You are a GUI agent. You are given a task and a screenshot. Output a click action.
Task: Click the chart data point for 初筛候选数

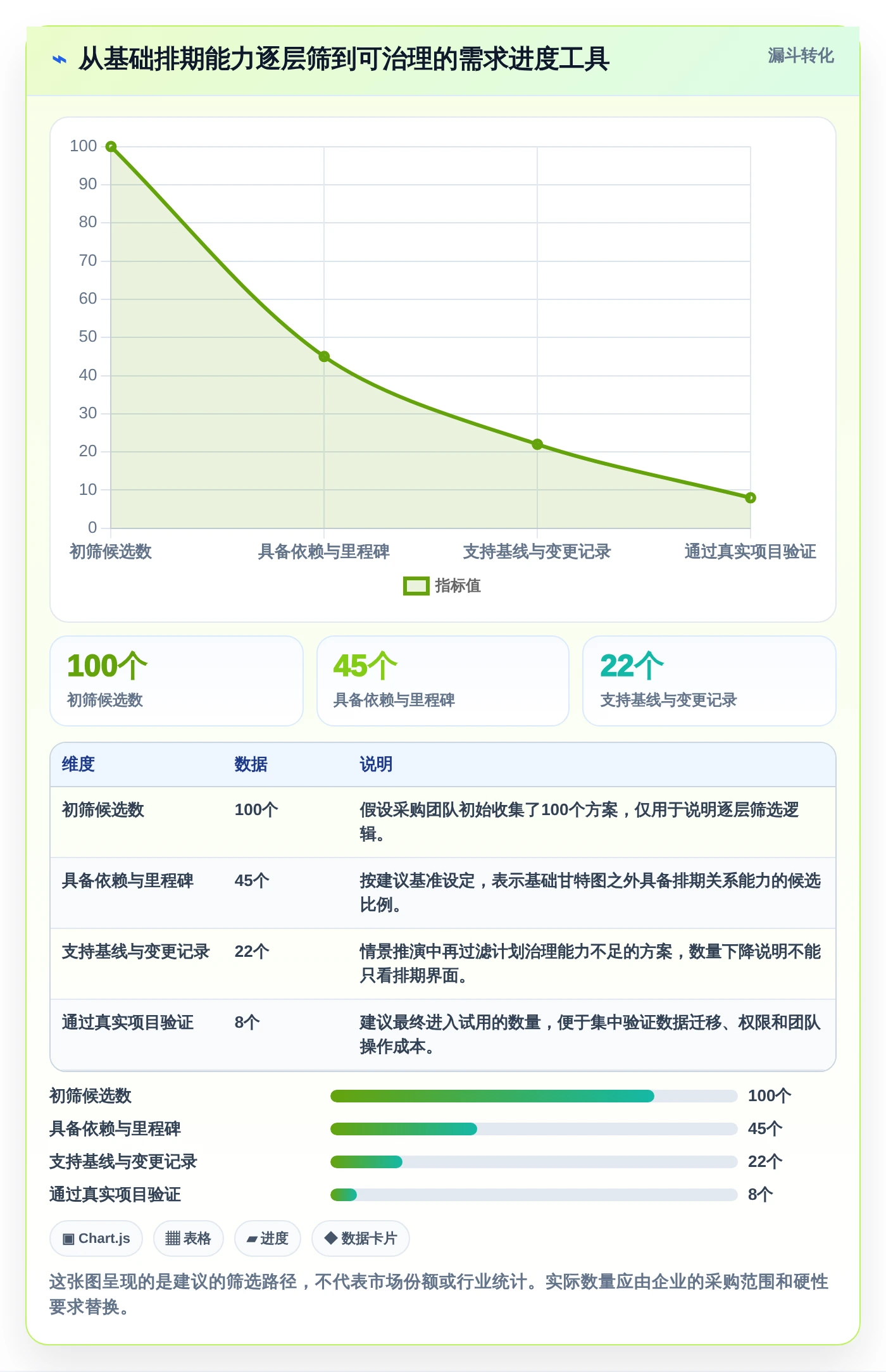[111, 147]
